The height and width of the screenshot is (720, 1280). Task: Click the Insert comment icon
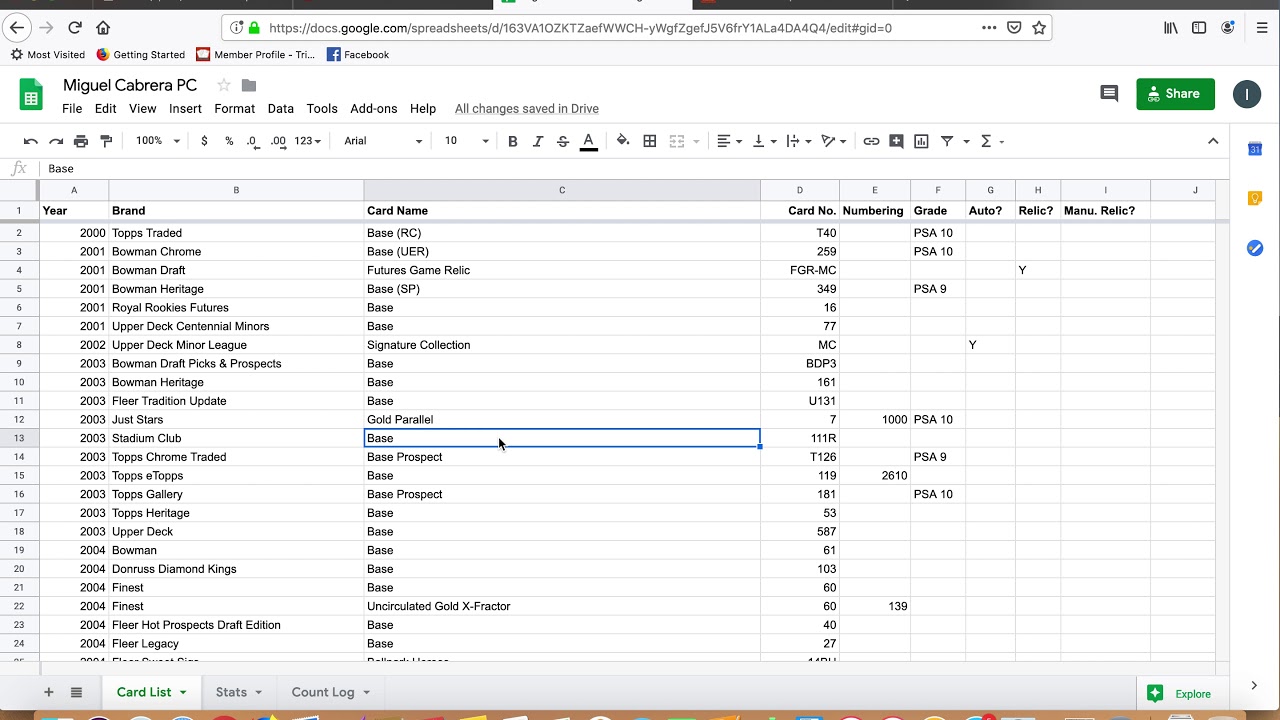point(896,141)
